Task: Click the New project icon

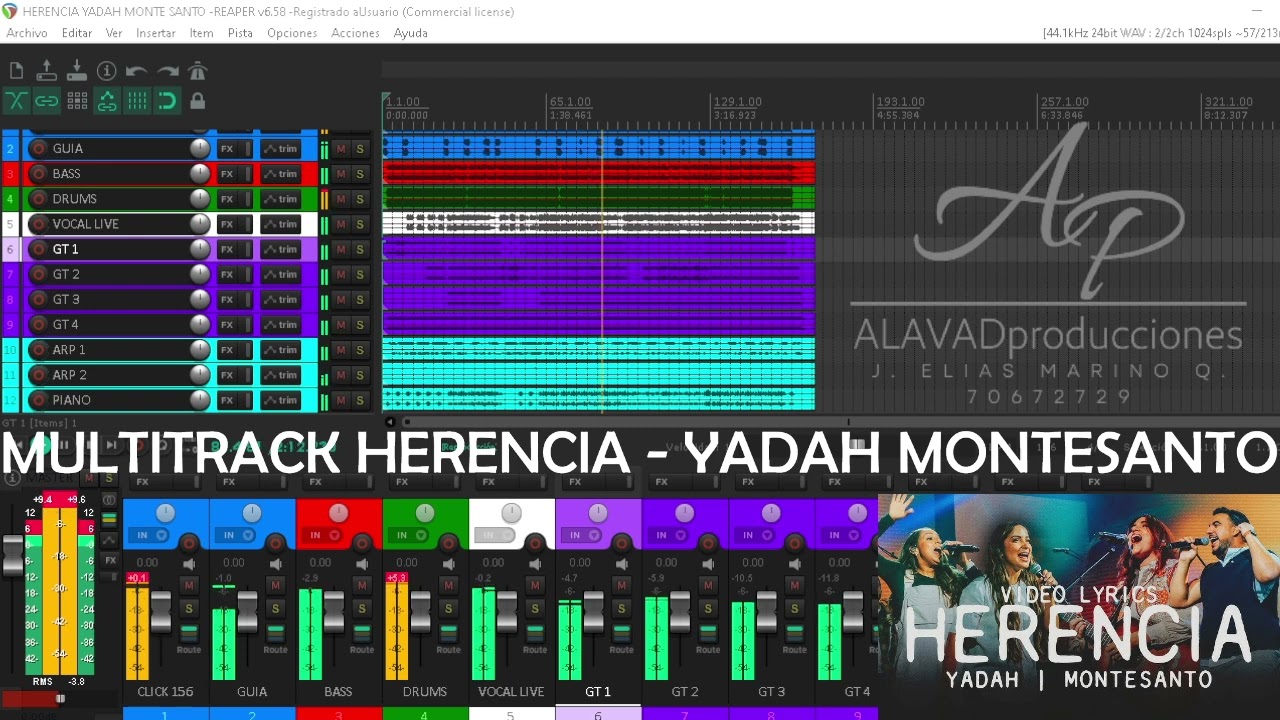Action: [x=16, y=71]
